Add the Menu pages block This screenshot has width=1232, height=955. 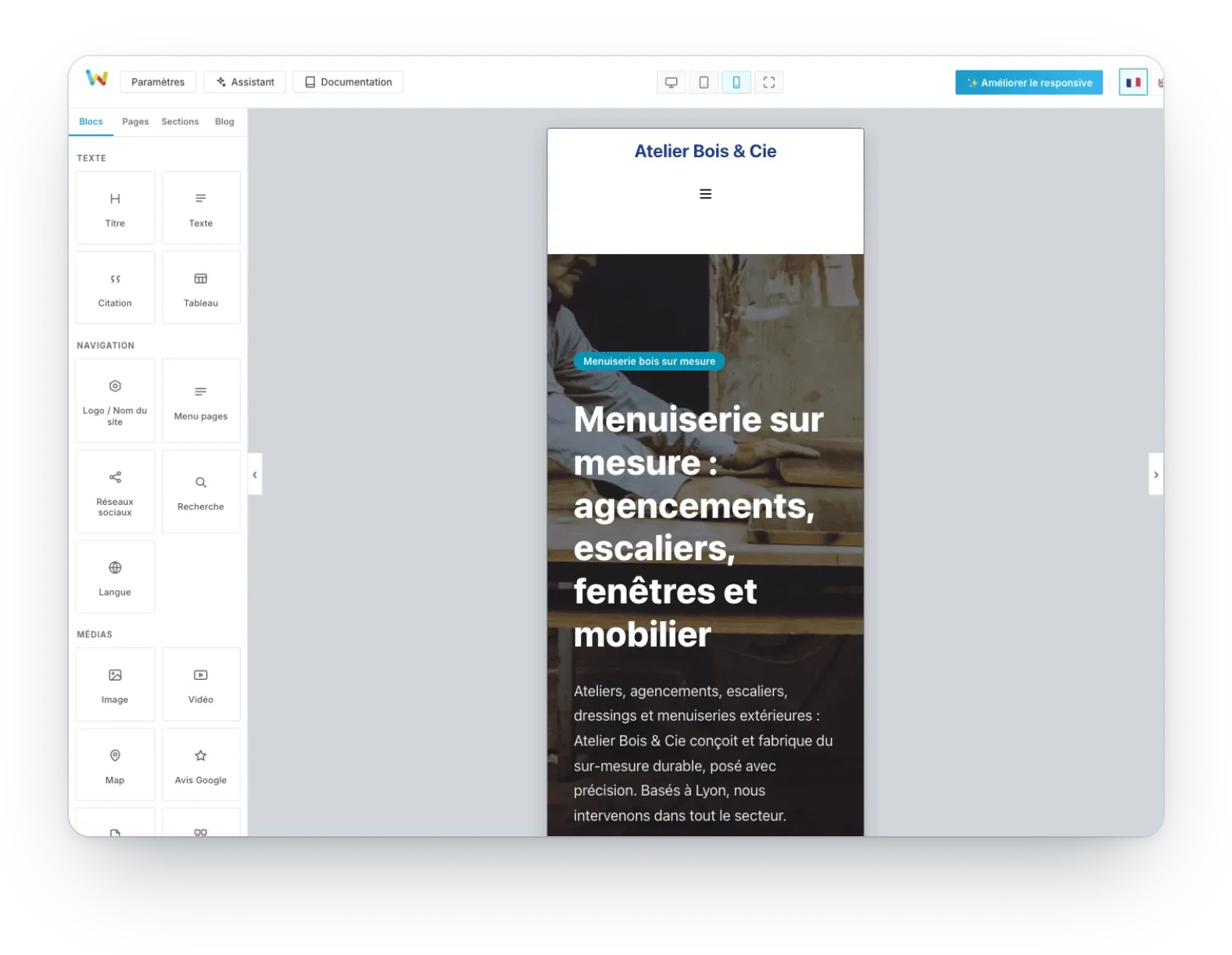click(x=201, y=401)
